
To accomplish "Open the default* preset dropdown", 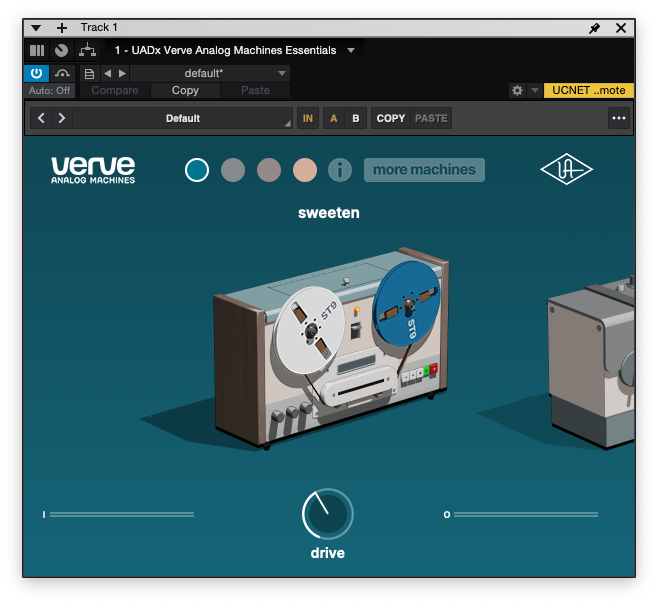I will pos(210,73).
